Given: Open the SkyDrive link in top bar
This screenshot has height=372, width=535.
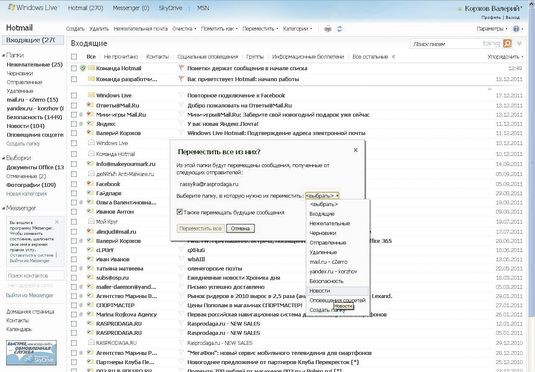Looking at the screenshot, I should coord(170,8).
